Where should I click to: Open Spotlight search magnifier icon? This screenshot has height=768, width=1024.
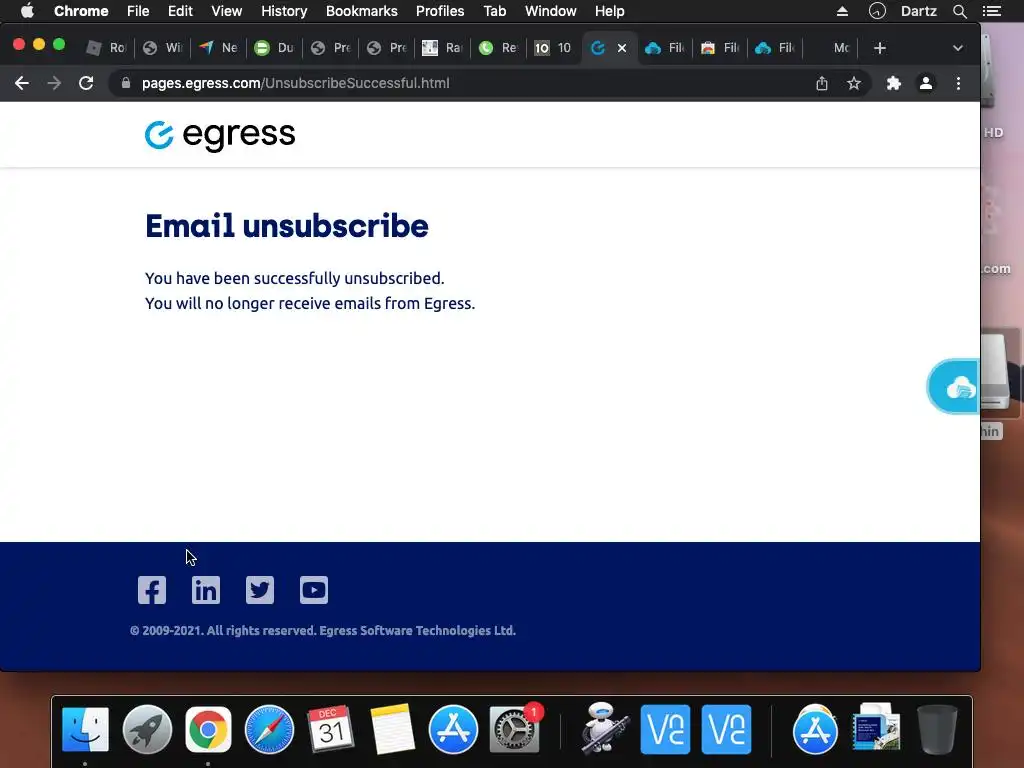point(959,11)
